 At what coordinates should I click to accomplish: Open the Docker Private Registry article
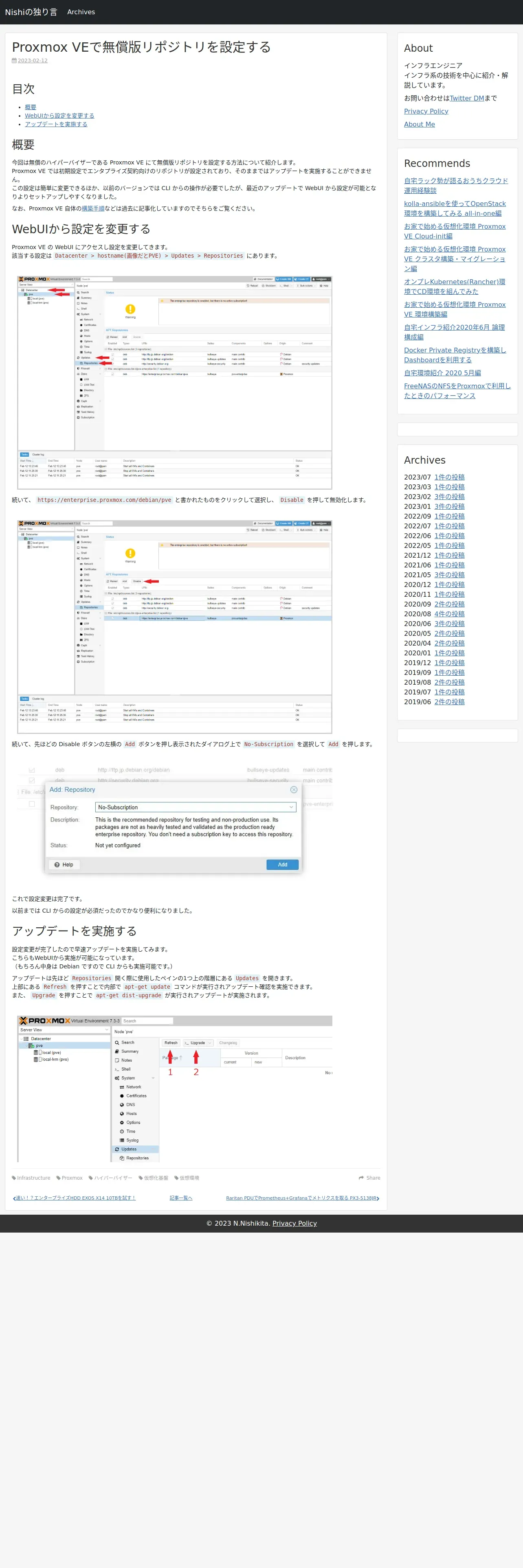click(455, 355)
